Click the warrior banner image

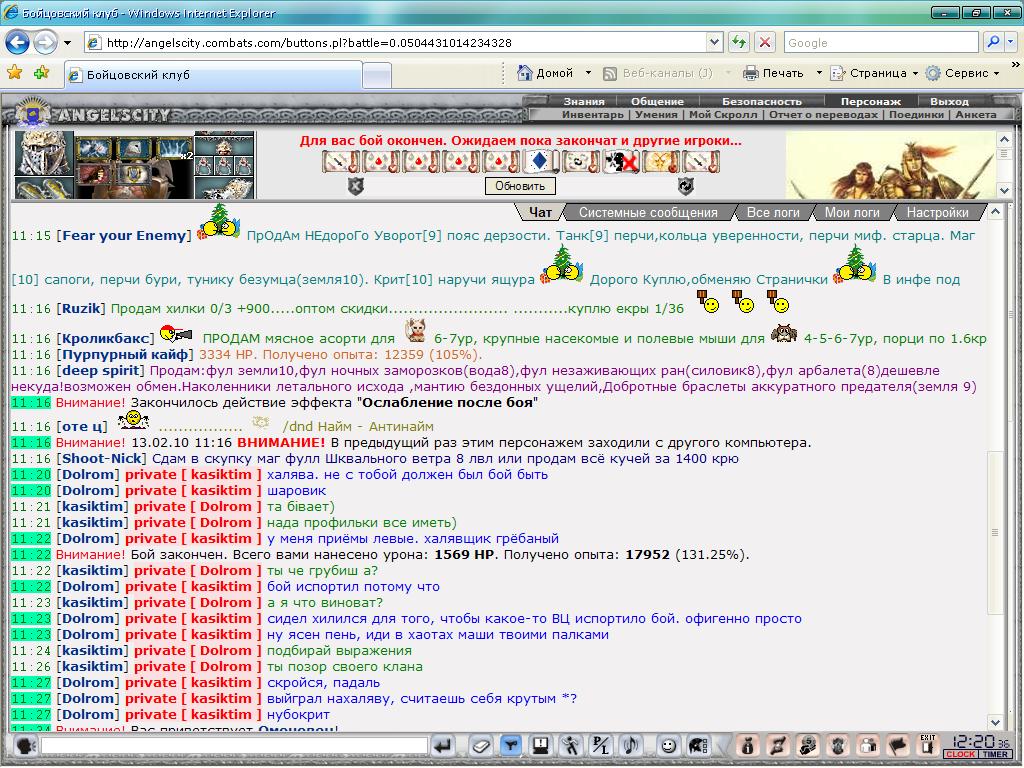point(890,165)
